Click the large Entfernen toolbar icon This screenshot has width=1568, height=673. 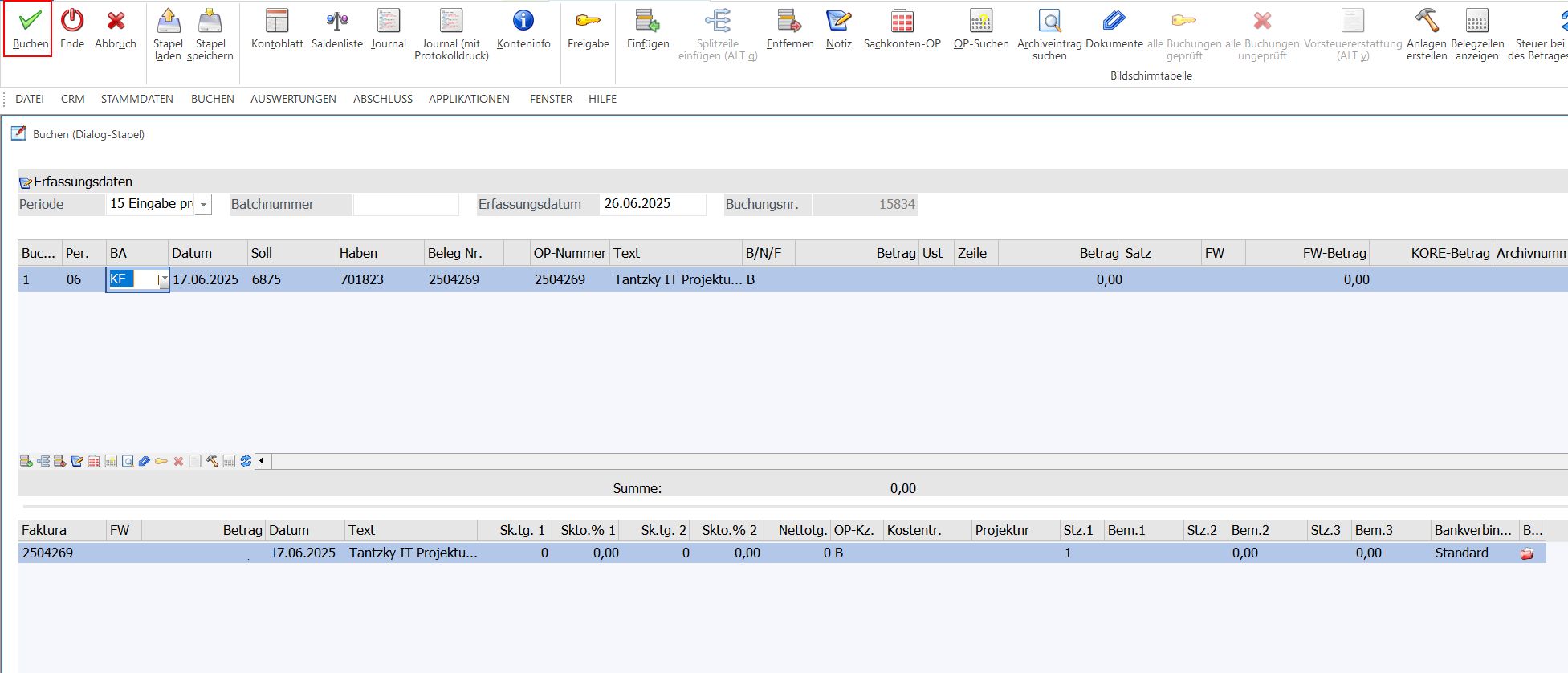790,21
